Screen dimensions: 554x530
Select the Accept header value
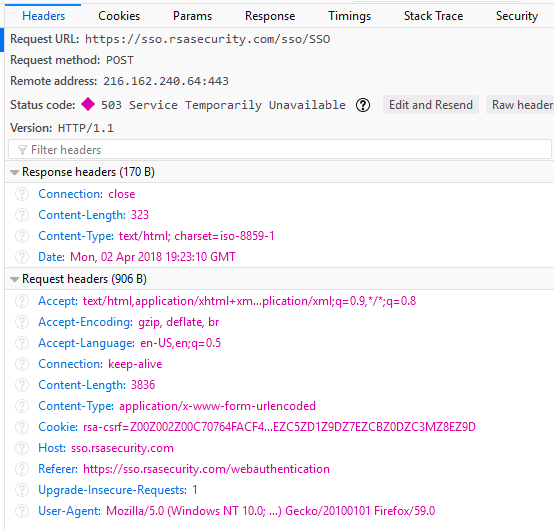(249, 301)
